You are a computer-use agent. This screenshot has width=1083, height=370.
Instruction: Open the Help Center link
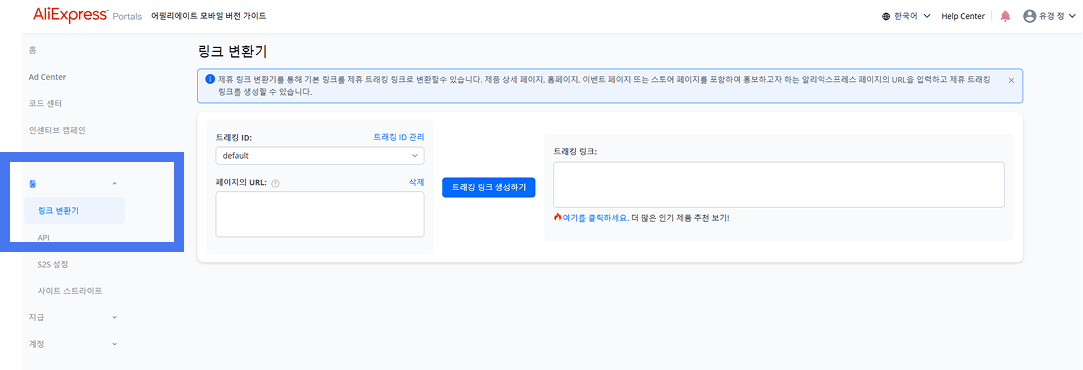click(x=963, y=16)
